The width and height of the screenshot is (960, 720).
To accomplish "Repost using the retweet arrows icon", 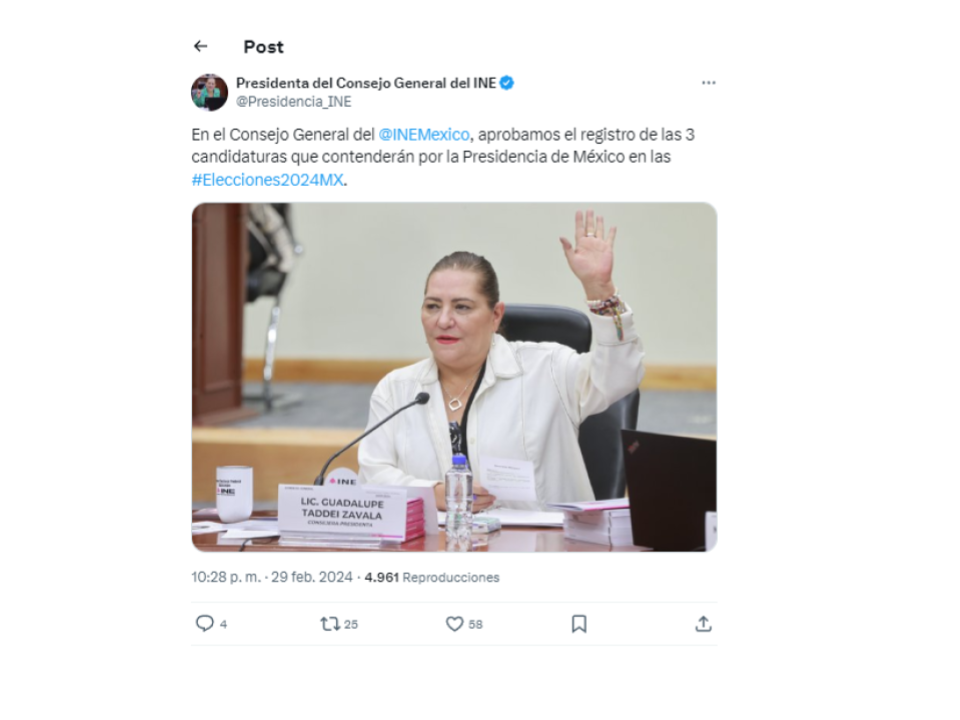I will tap(330, 624).
